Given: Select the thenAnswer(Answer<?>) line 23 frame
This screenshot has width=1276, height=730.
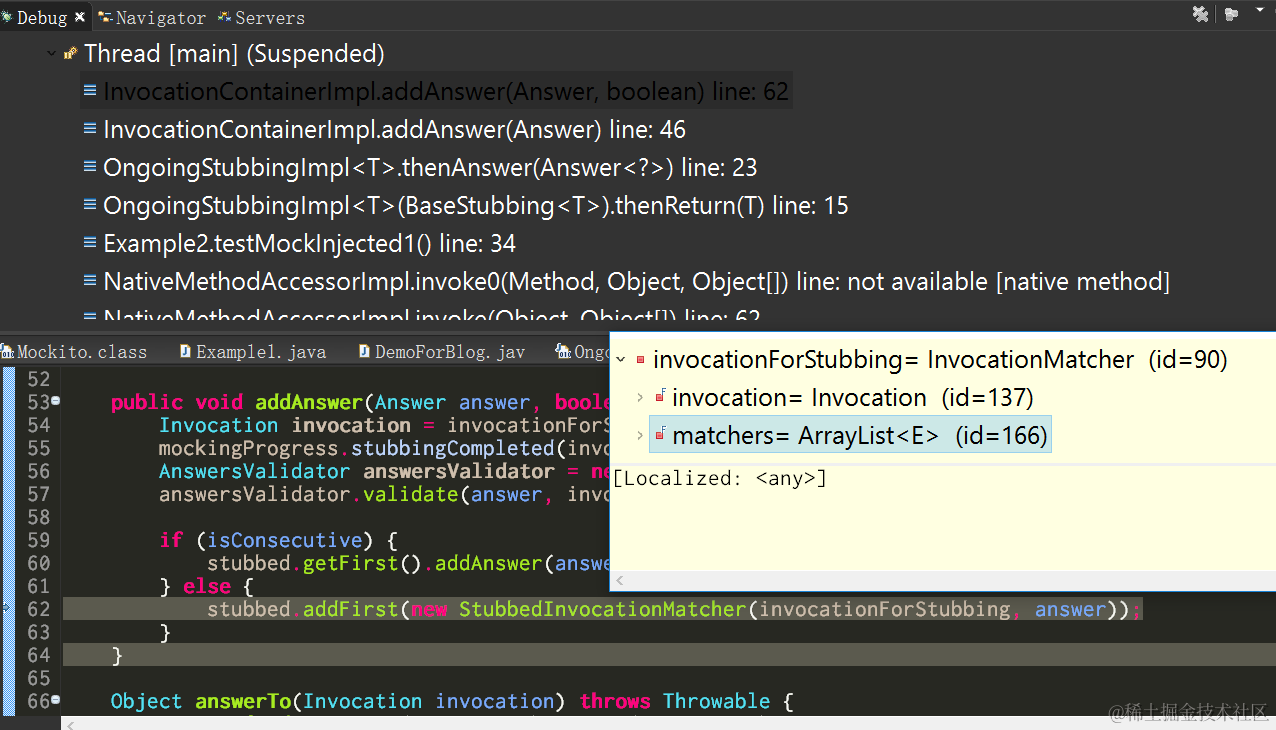Looking at the screenshot, I should 430,168.
